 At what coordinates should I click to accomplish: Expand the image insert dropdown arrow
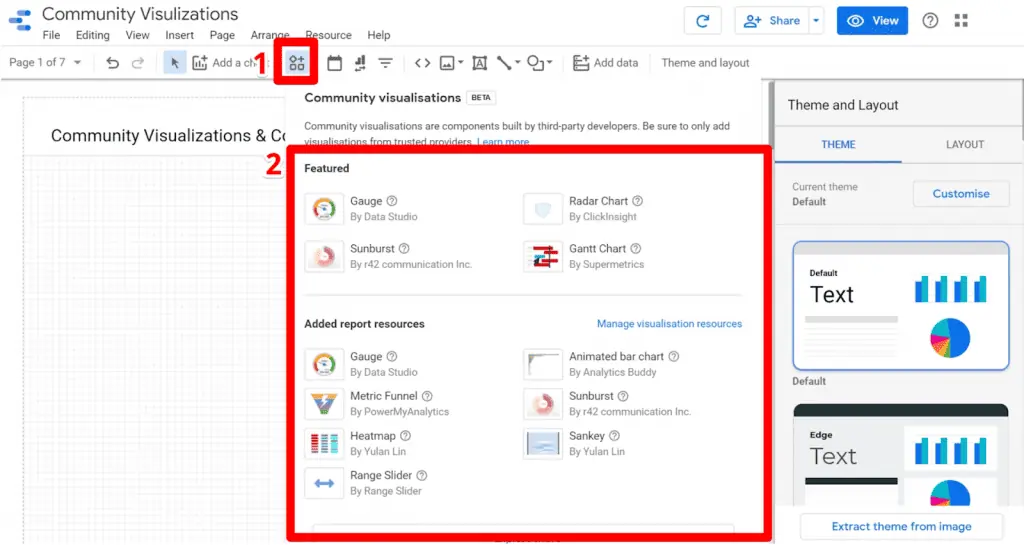[x=460, y=63]
